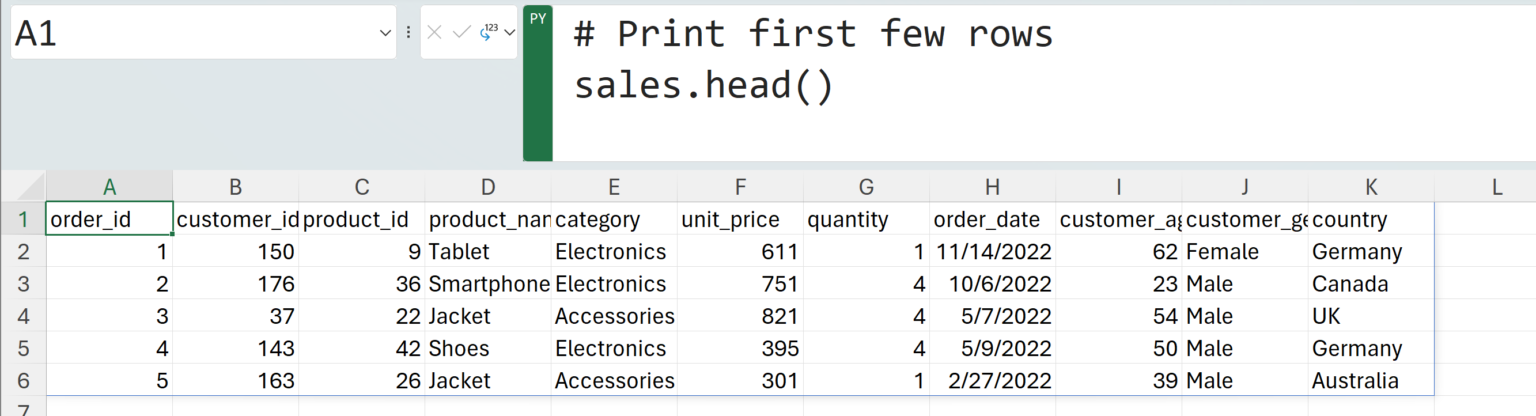Select column A by its header
This screenshot has height=416, width=1536.
click(110, 186)
